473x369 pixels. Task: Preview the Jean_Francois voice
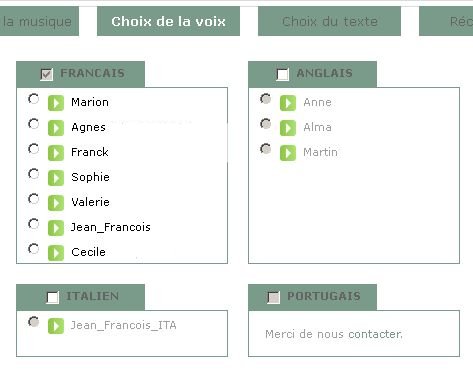pos(56,228)
